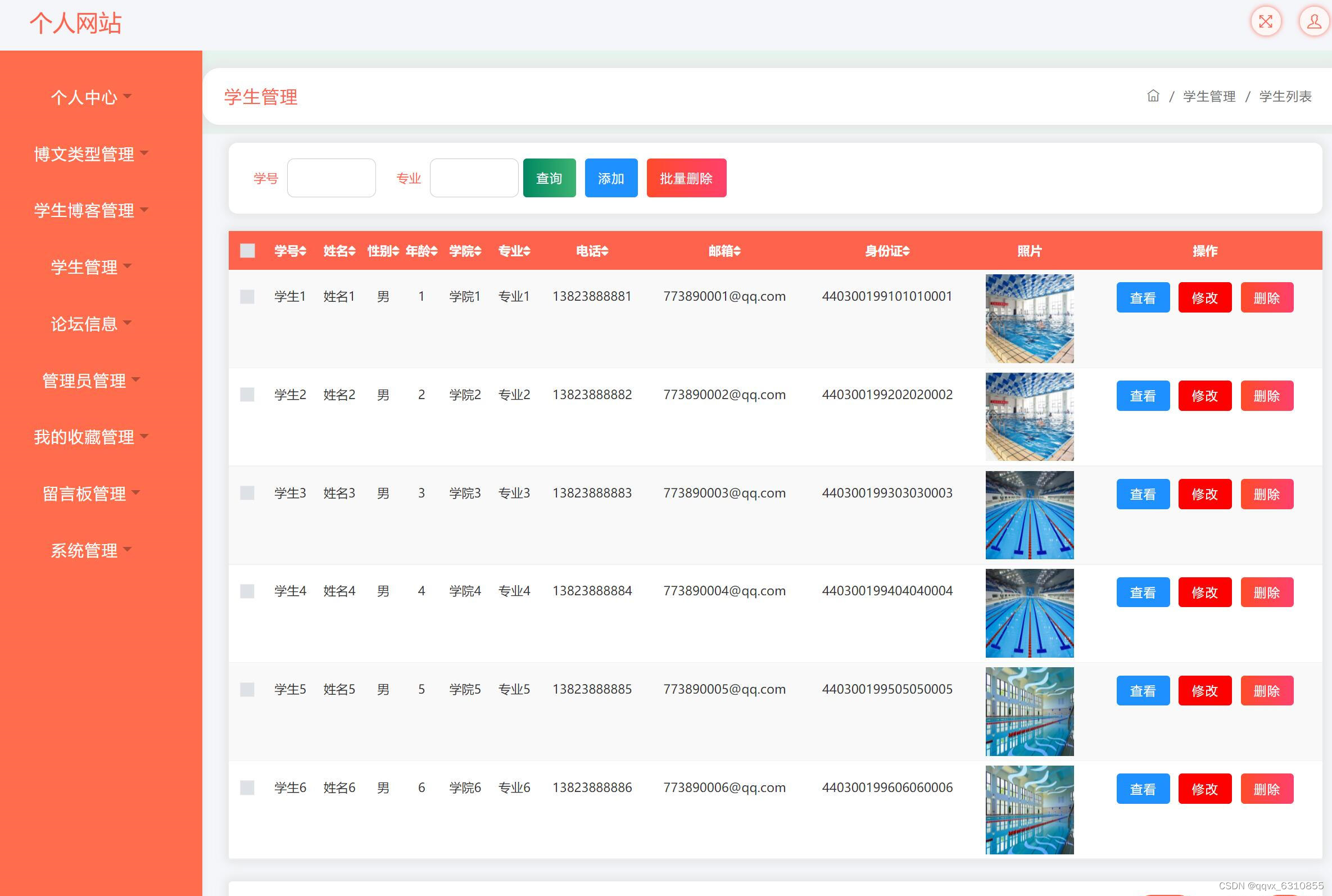Image resolution: width=1332 pixels, height=896 pixels.
Task: Open the user profile icon
Action: 1313,22
